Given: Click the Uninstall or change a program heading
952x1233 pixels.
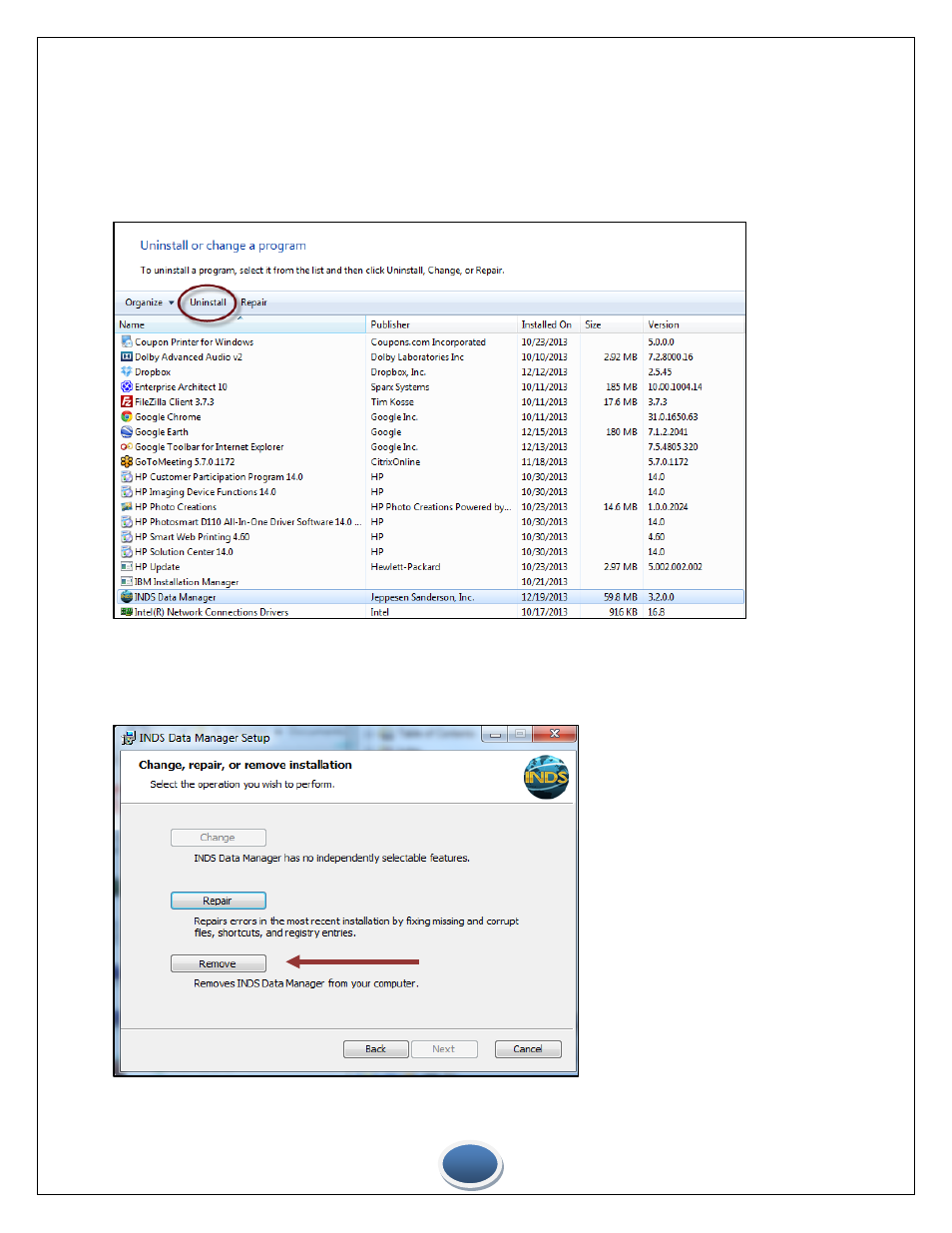Looking at the screenshot, I should pyautogui.click(x=223, y=246).
